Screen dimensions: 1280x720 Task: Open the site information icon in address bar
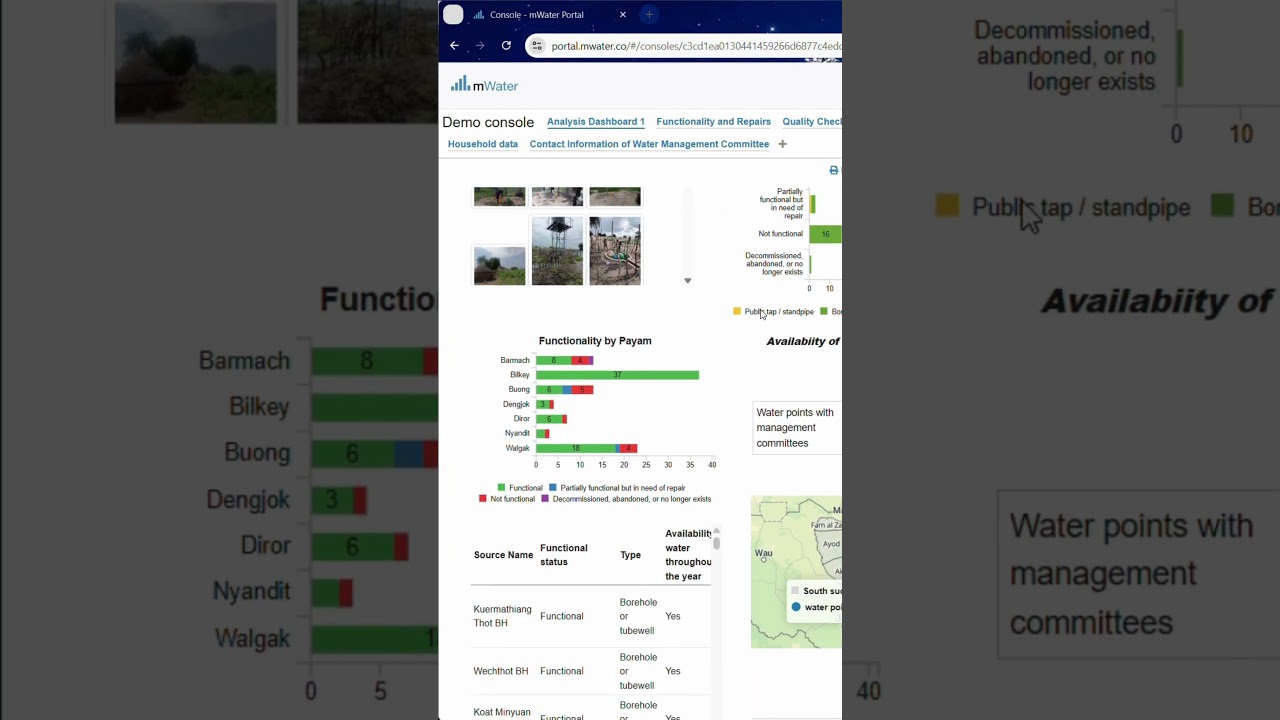pos(537,45)
